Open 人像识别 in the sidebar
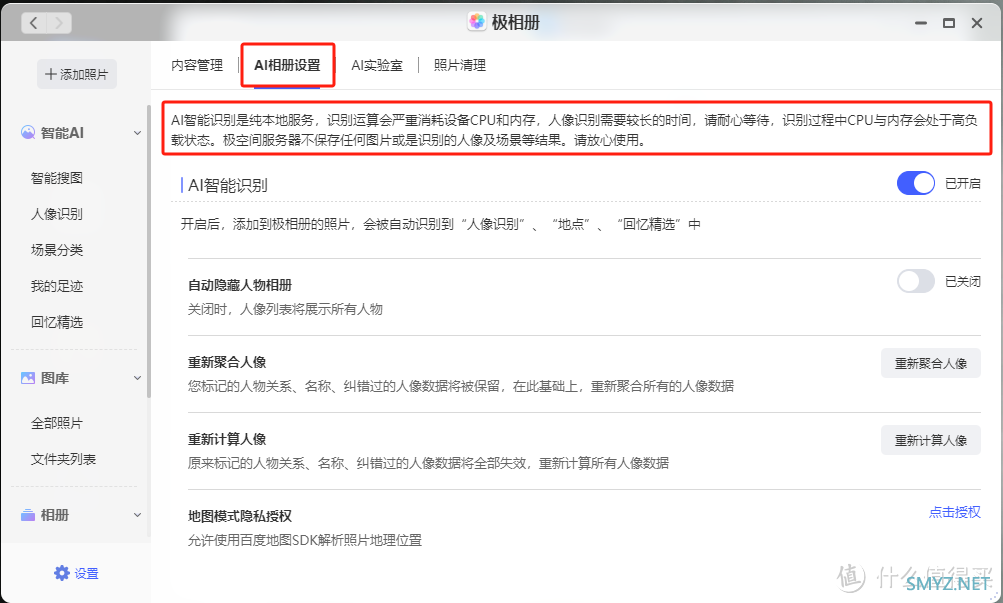 57,214
